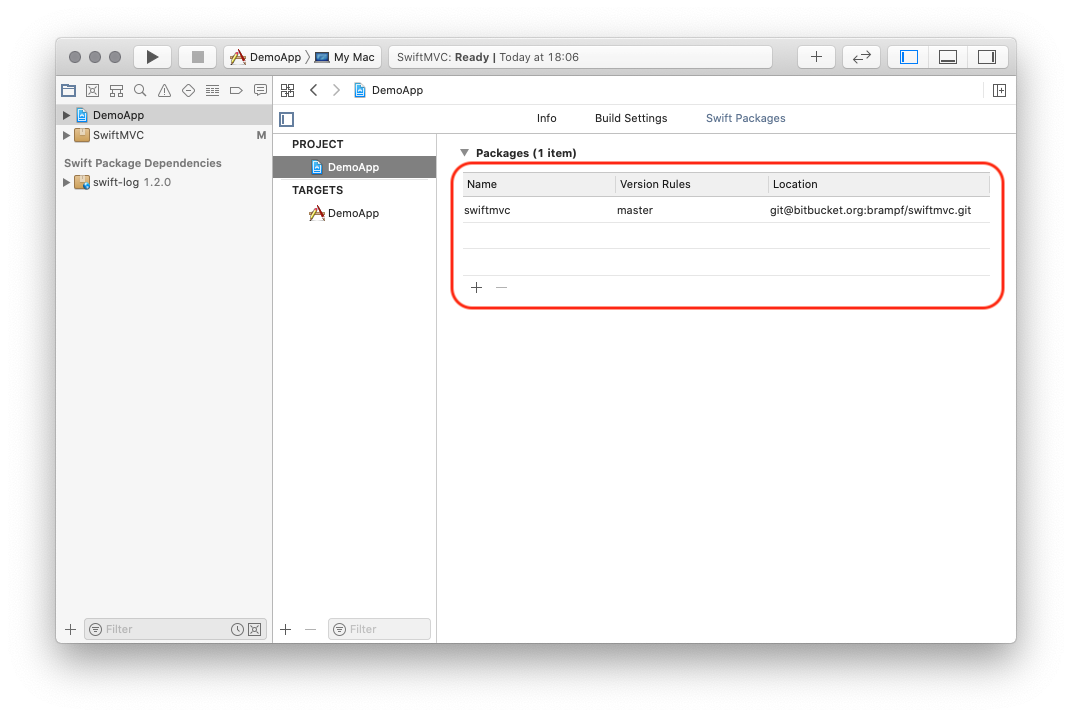This screenshot has width=1072, height=717.
Task: Open the Source Control navigator
Action: [x=92, y=90]
